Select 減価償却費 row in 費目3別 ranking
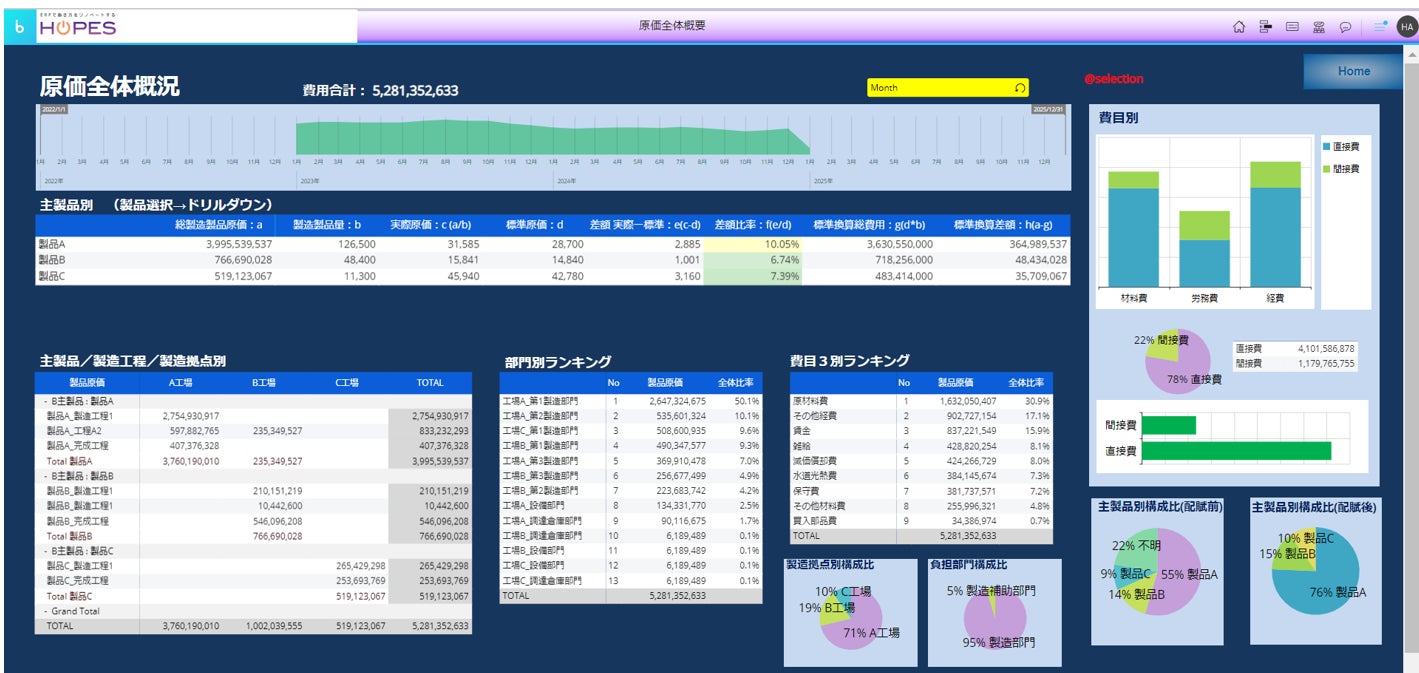The height and width of the screenshot is (673, 1419). click(922, 461)
